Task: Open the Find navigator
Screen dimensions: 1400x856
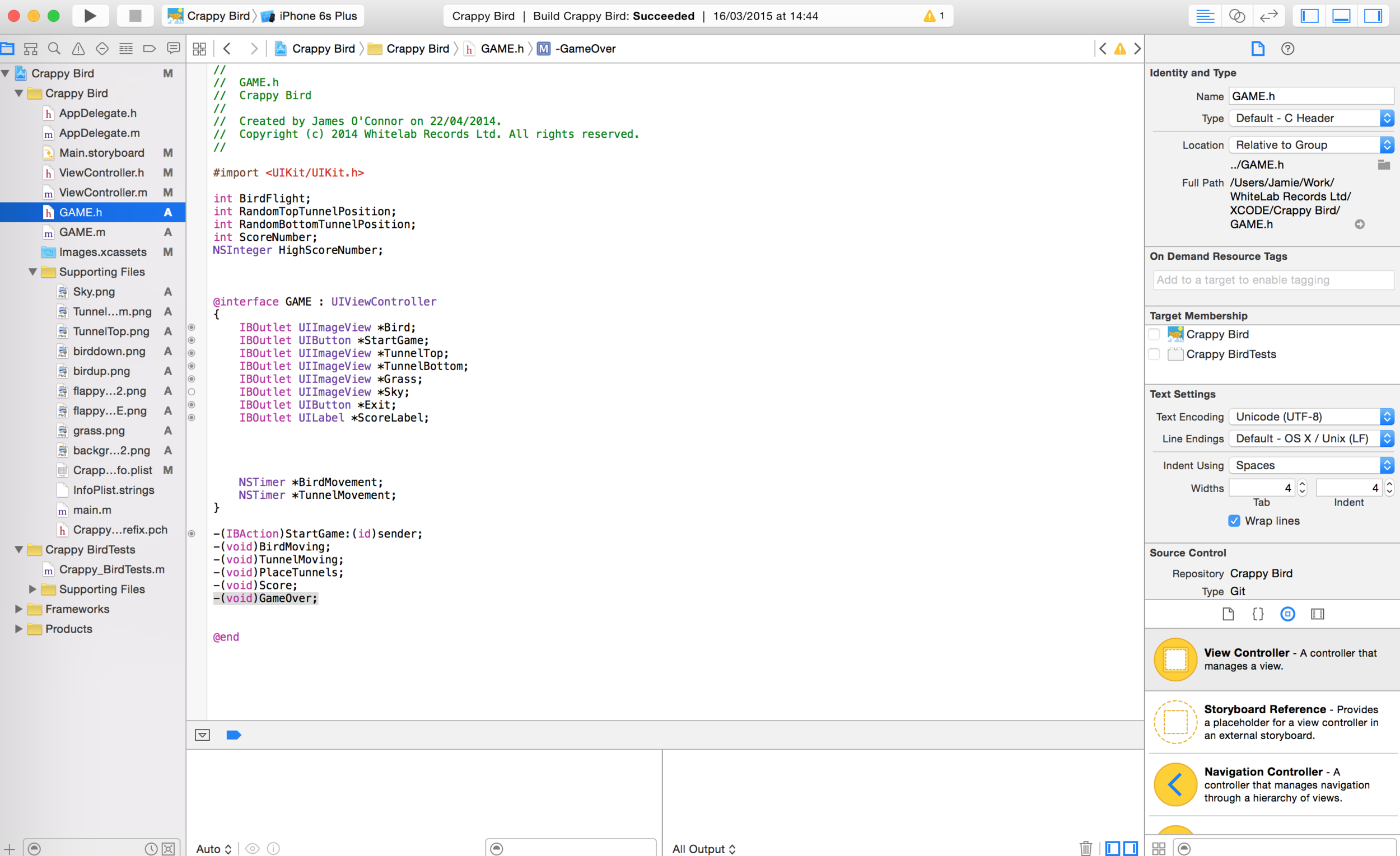Action: coord(54,49)
